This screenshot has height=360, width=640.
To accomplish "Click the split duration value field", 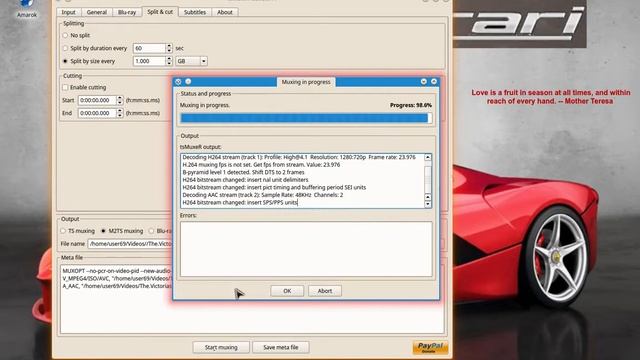I will point(149,48).
